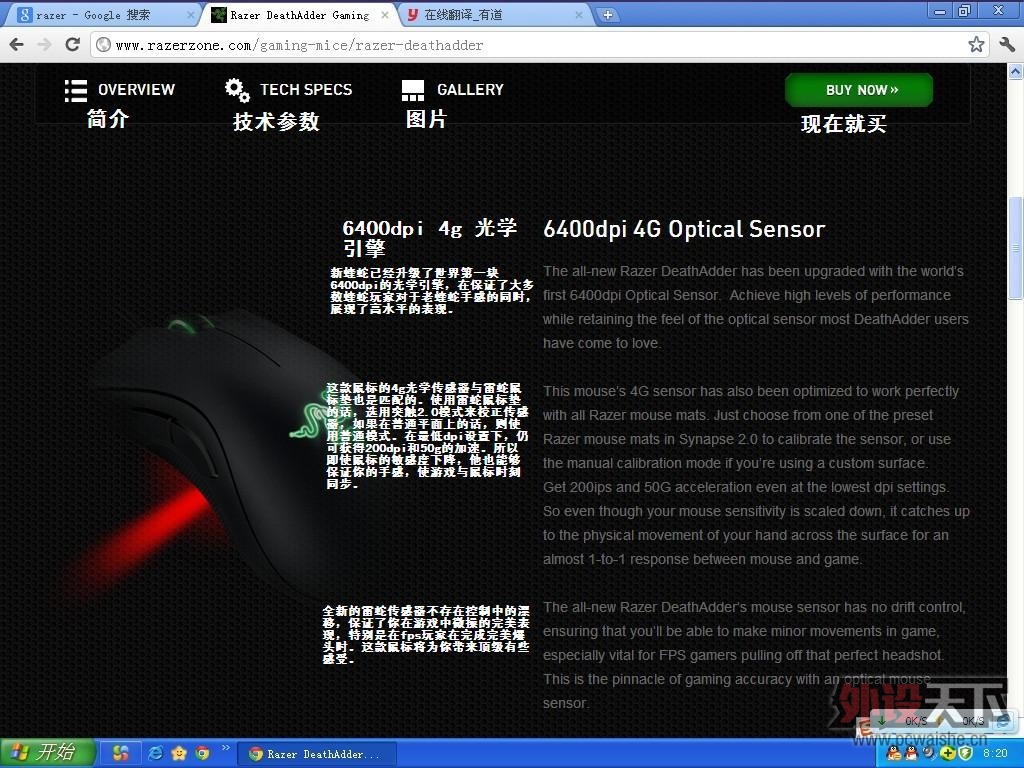Viewport: 1024px width, 768px height.
Task: Click the address bar URL field
Action: pyautogui.click(x=539, y=44)
